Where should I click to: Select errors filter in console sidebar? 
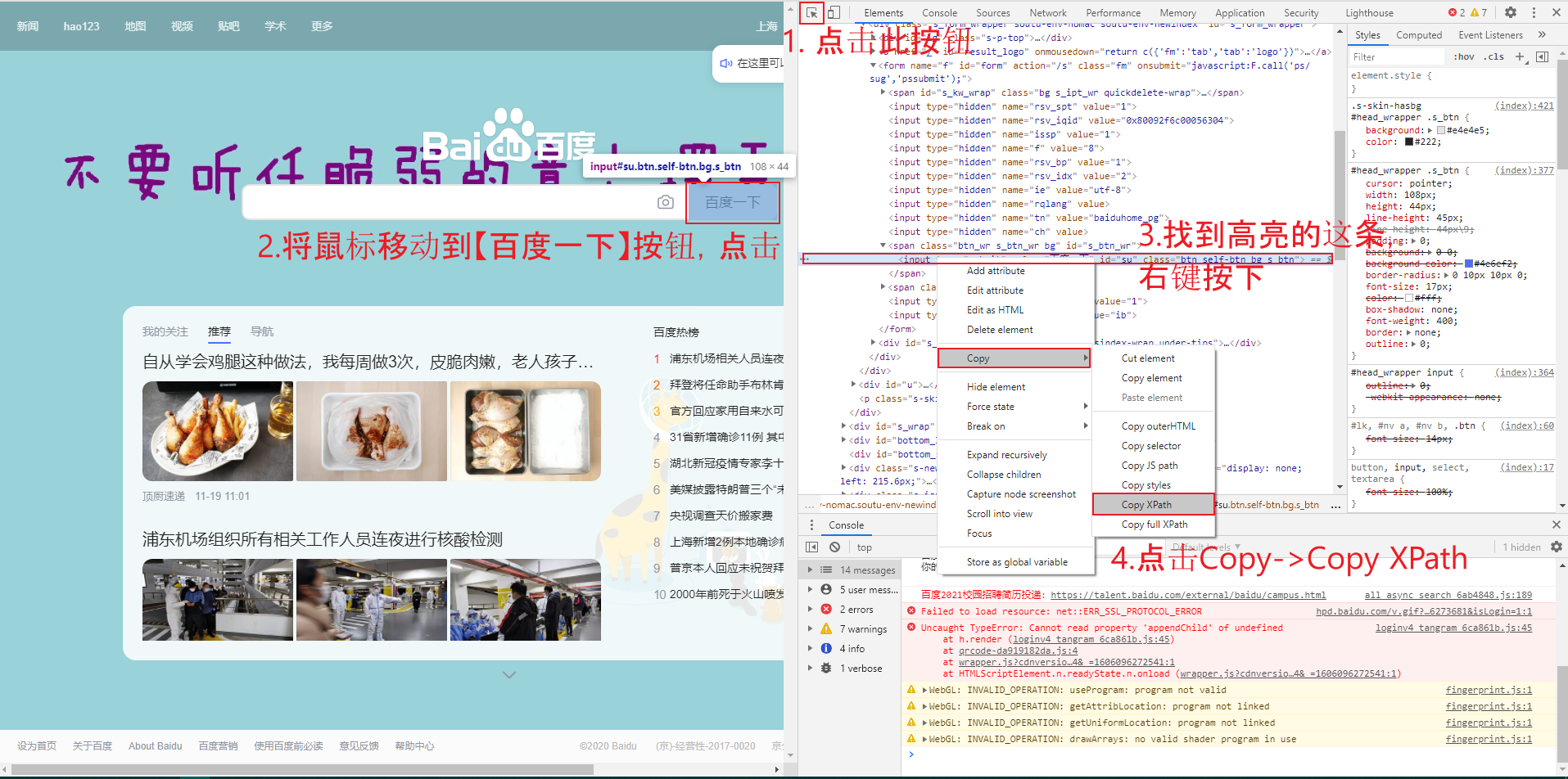[x=856, y=609]
